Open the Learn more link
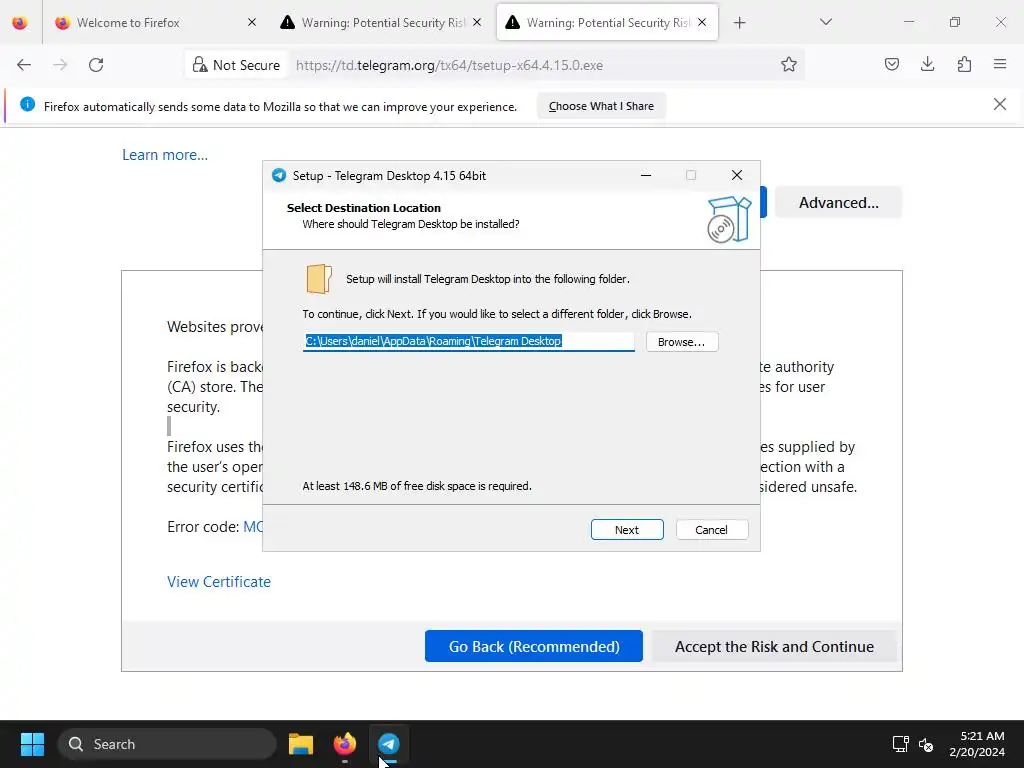Image resolution: width=1024 pixels, height=768 pixels. point(165,155)
